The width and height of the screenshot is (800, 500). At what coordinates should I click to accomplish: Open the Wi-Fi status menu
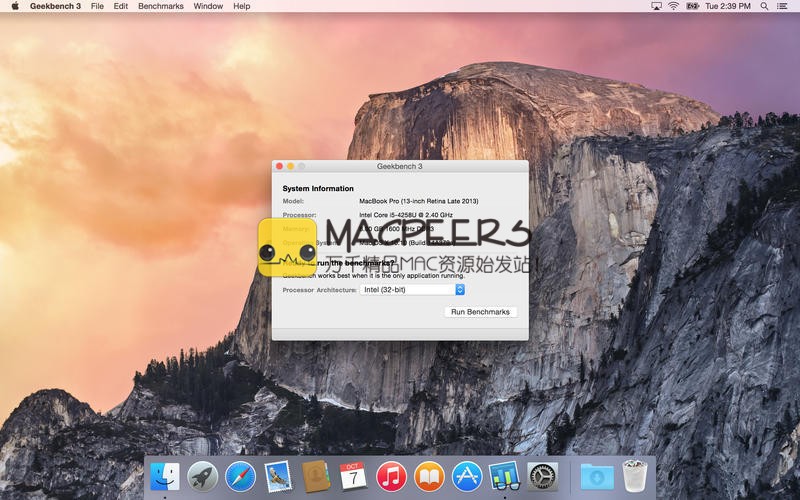tap(674, 6)
